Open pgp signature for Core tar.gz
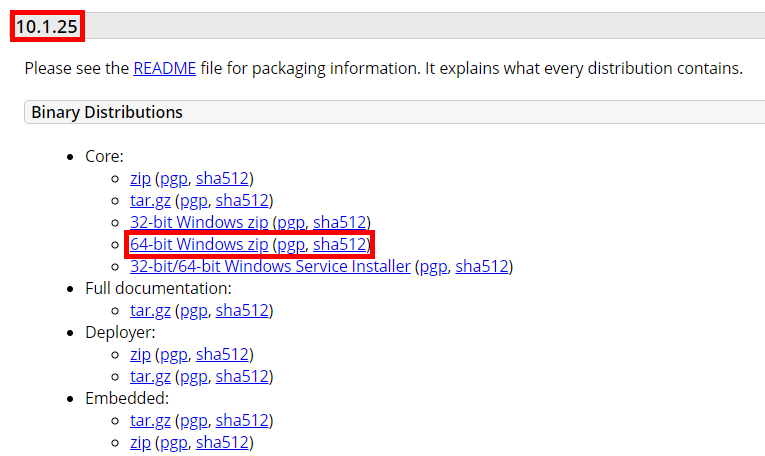The height and width of the screenshot is (456, 765). pos(194,200)
